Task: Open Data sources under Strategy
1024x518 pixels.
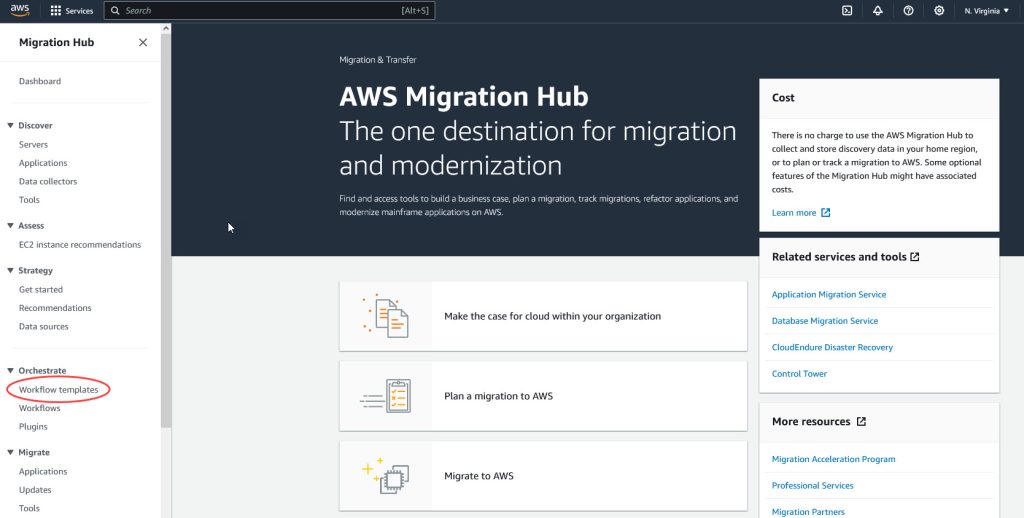Action: coord(44,326)
